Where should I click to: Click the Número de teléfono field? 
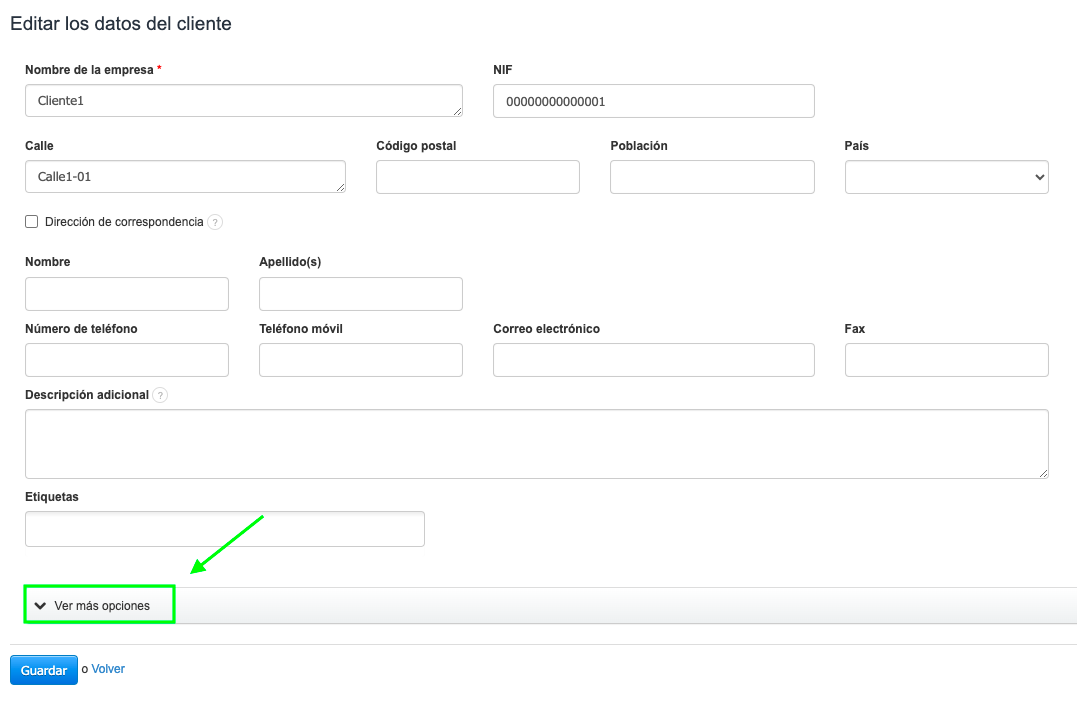click(127, 360)
